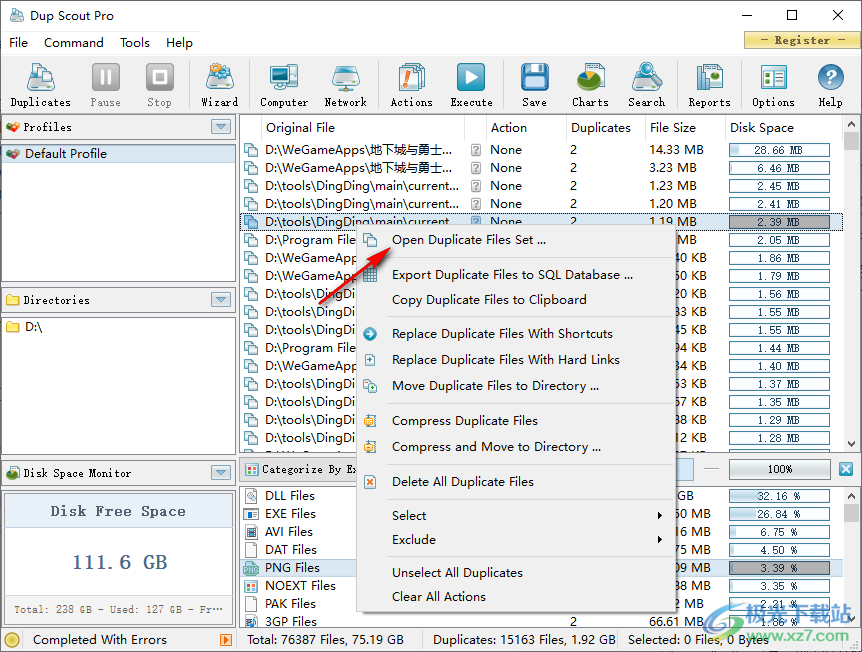Click the categories list scroll up arrow
This screenshot has width=862, height=652.
(x=852, y=495)
